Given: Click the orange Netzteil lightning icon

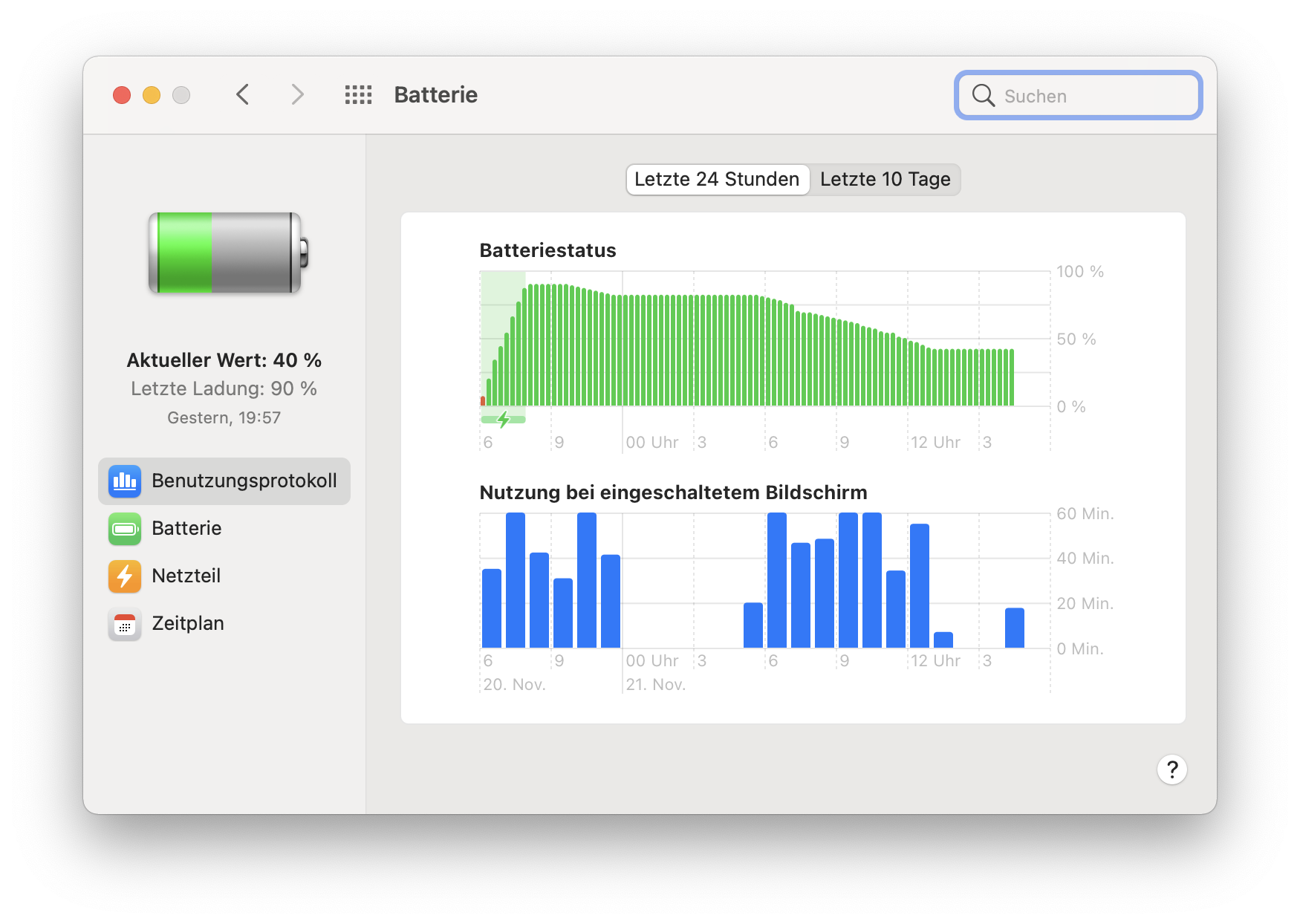Looking at the screenshot, I should (125, 576).
